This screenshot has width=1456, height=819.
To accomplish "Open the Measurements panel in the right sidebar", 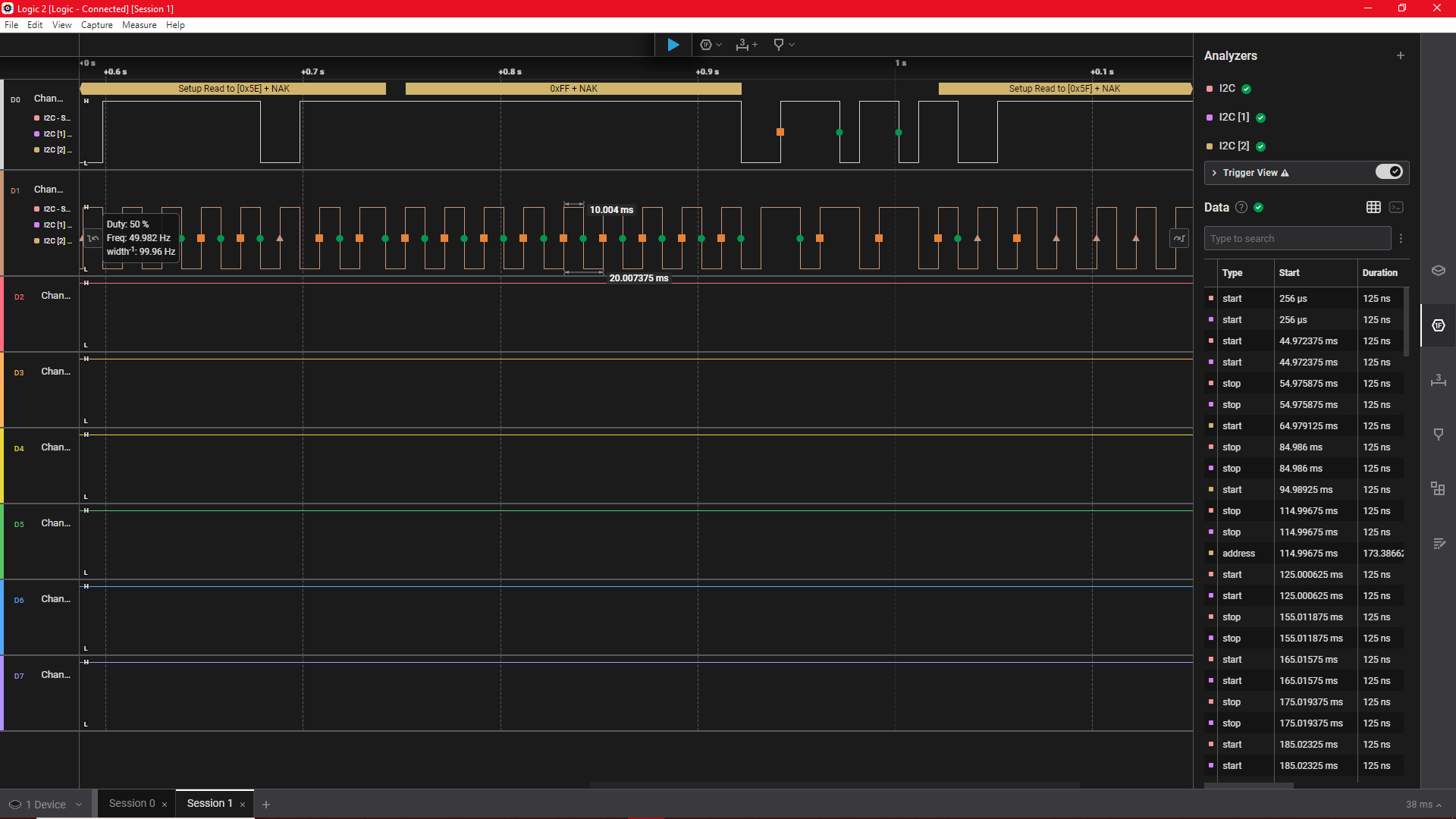I will tap(1438, 380).
